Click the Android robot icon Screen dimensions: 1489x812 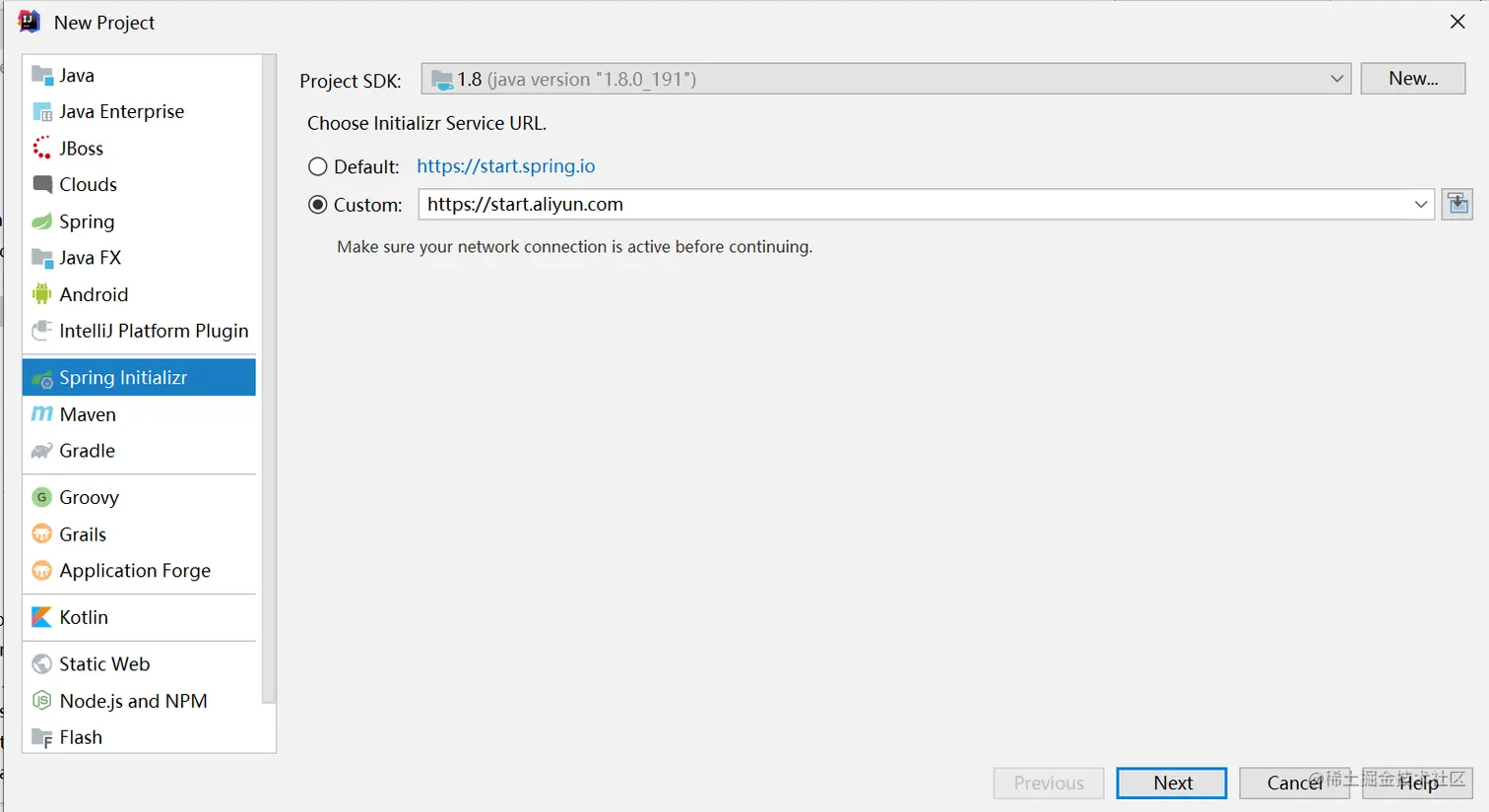pos(41,294)
